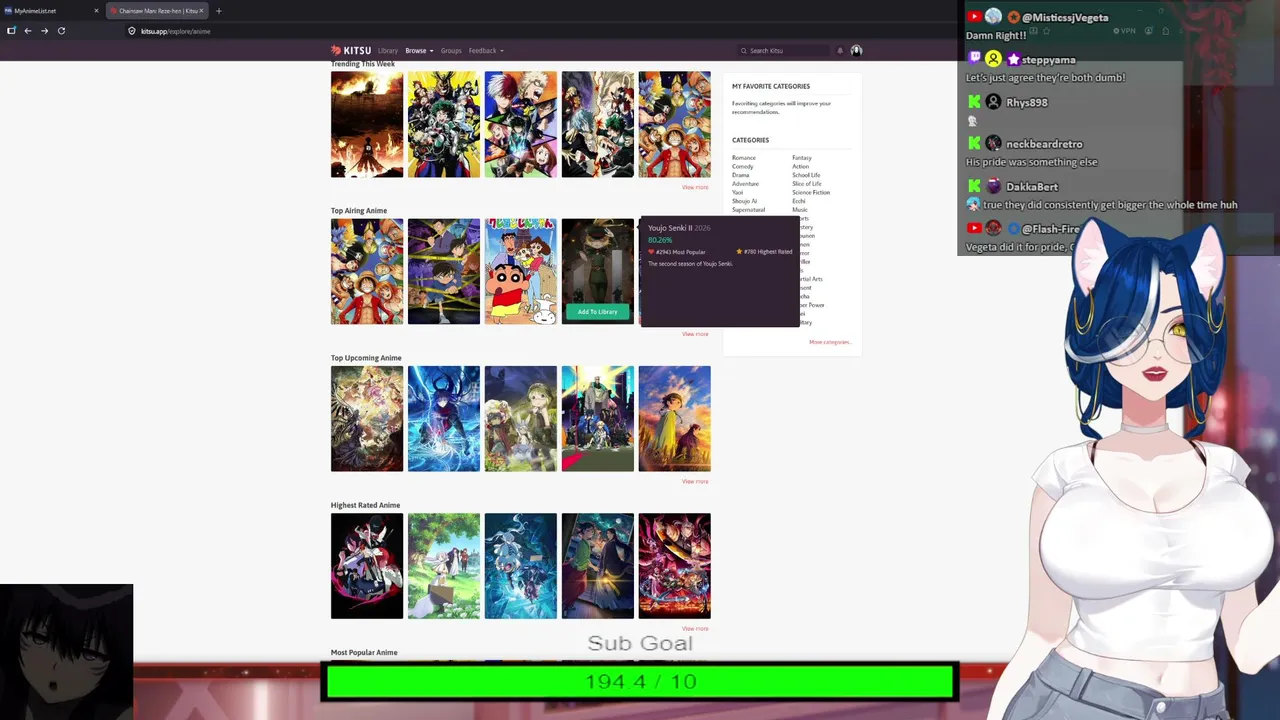Open the first Highest Rated anime poster

[x=367, y=566]
